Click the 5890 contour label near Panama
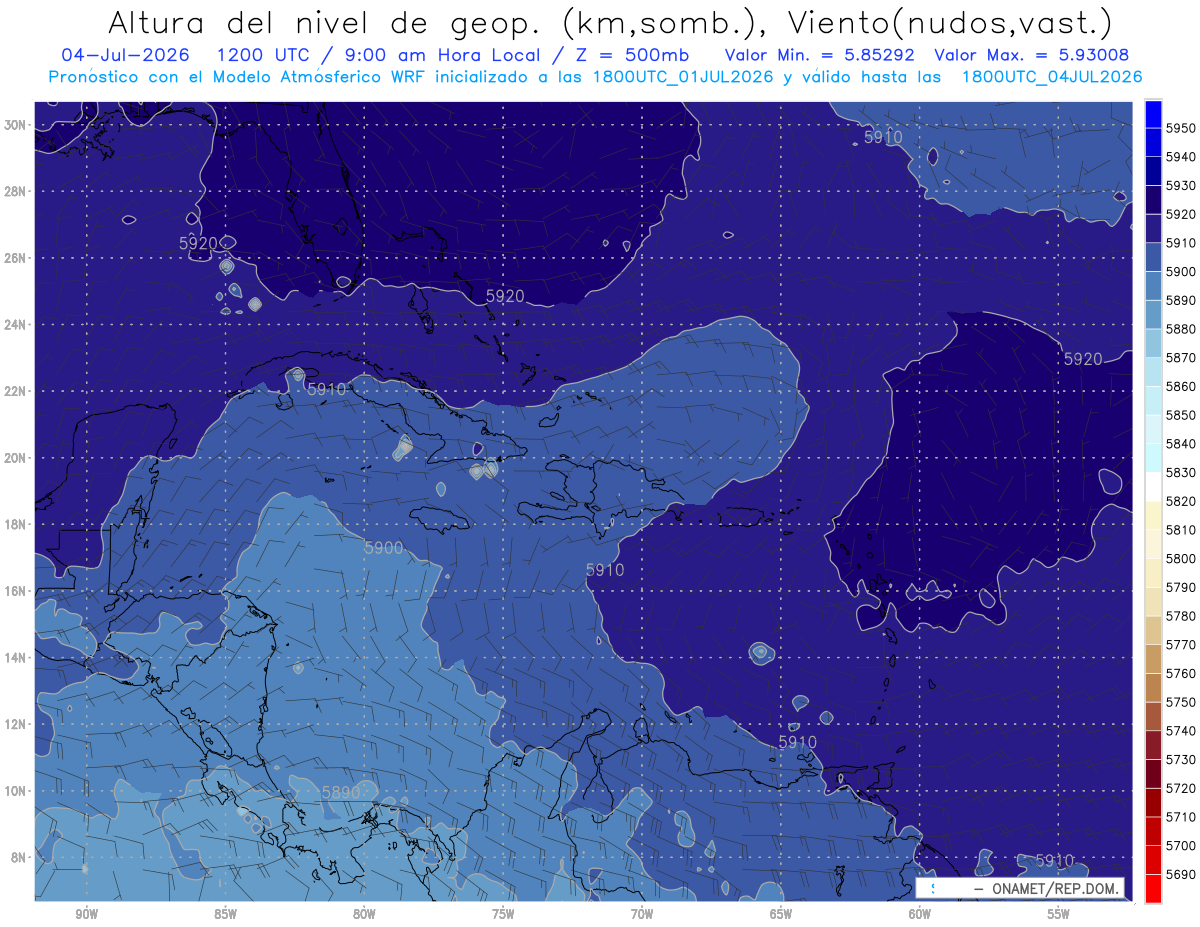 (340, 792)
